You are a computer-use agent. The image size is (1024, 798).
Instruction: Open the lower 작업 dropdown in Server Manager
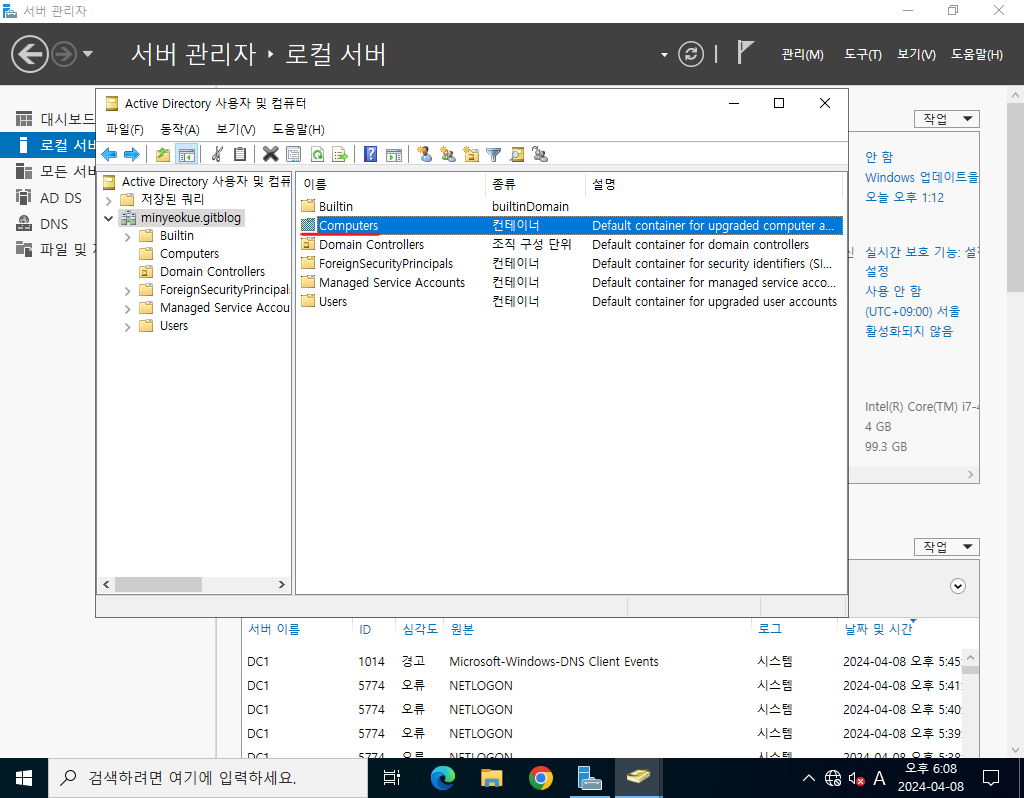coord(947,547)
